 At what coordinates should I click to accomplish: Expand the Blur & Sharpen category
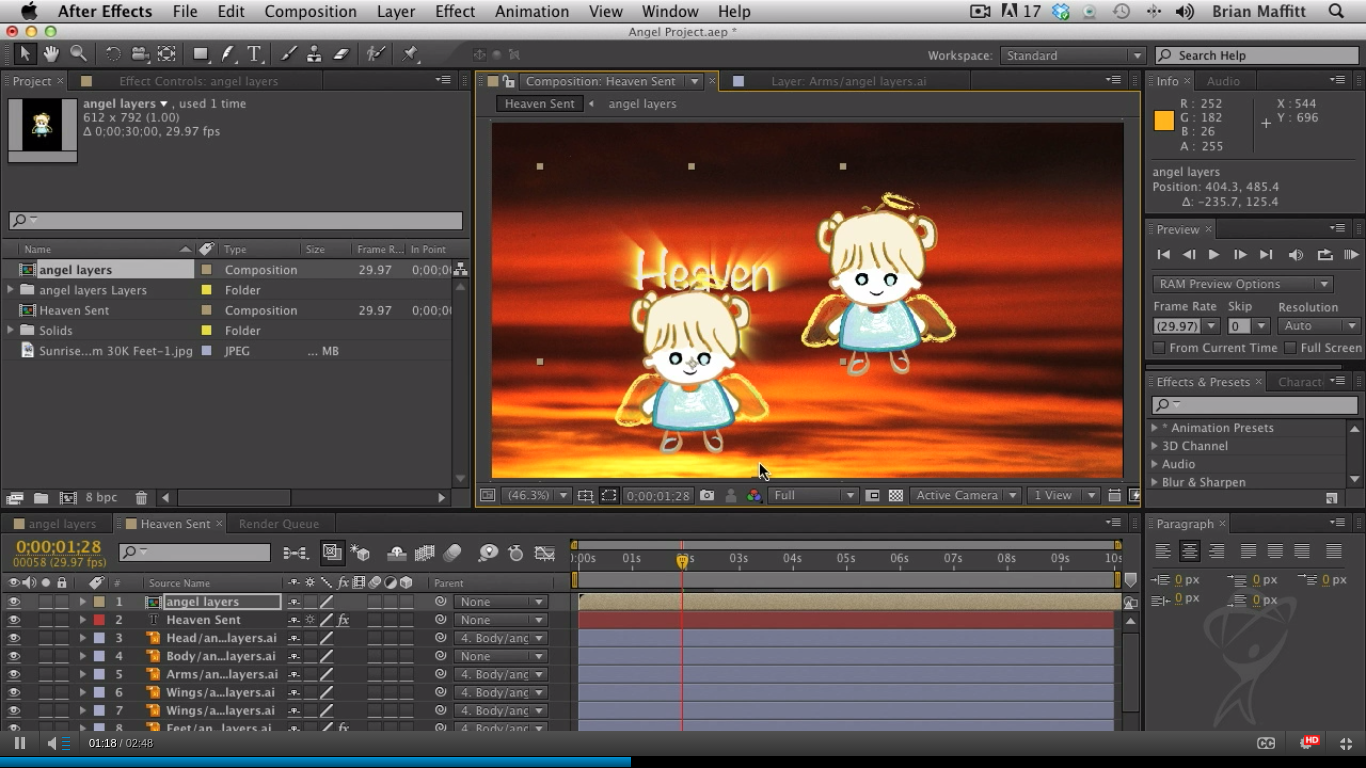click(1155, 482)
